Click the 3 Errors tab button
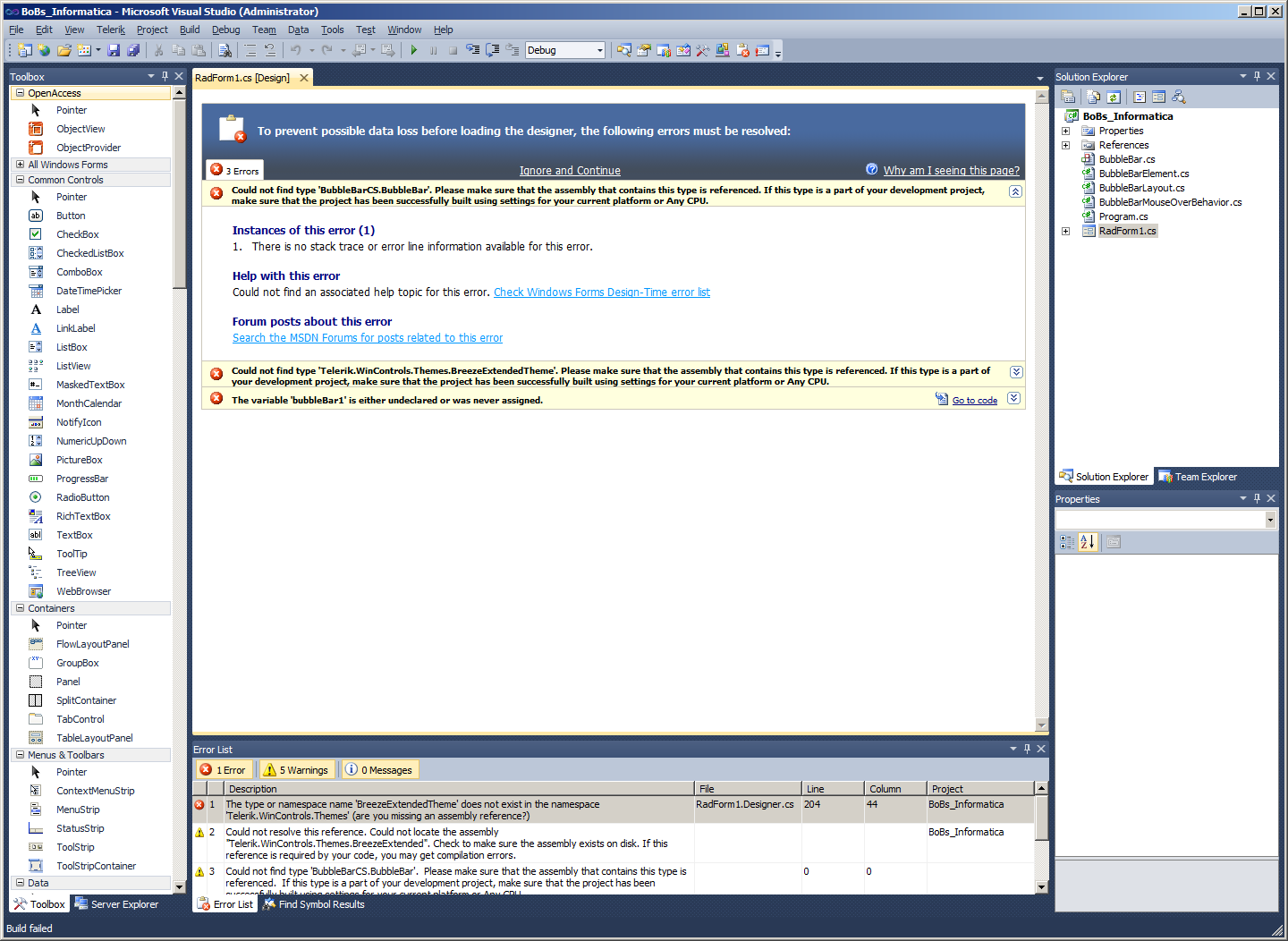1288x941 pixels. (x=235, y=170)
